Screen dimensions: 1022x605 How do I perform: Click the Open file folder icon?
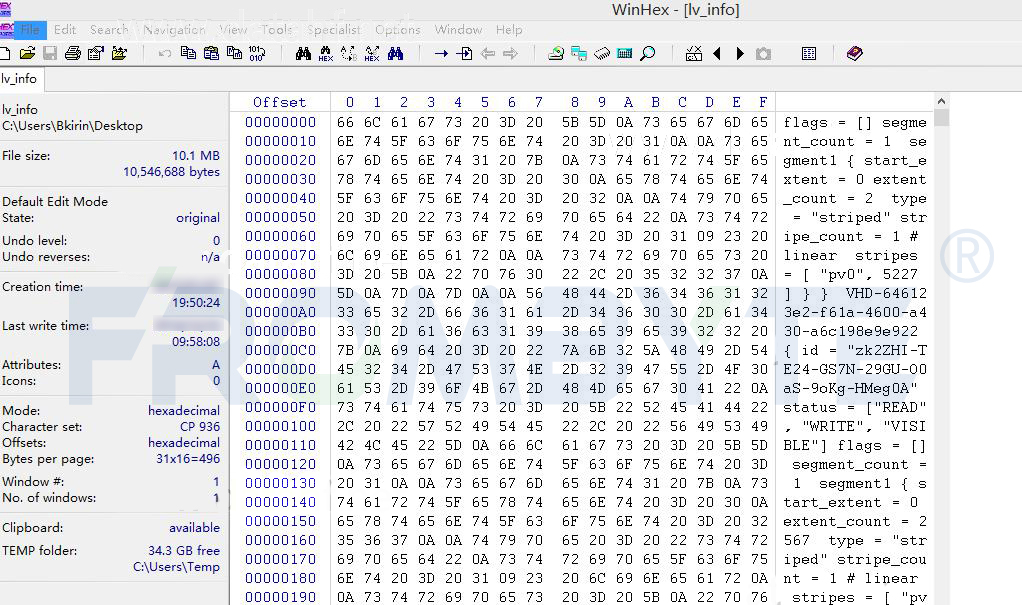[27, 53]
